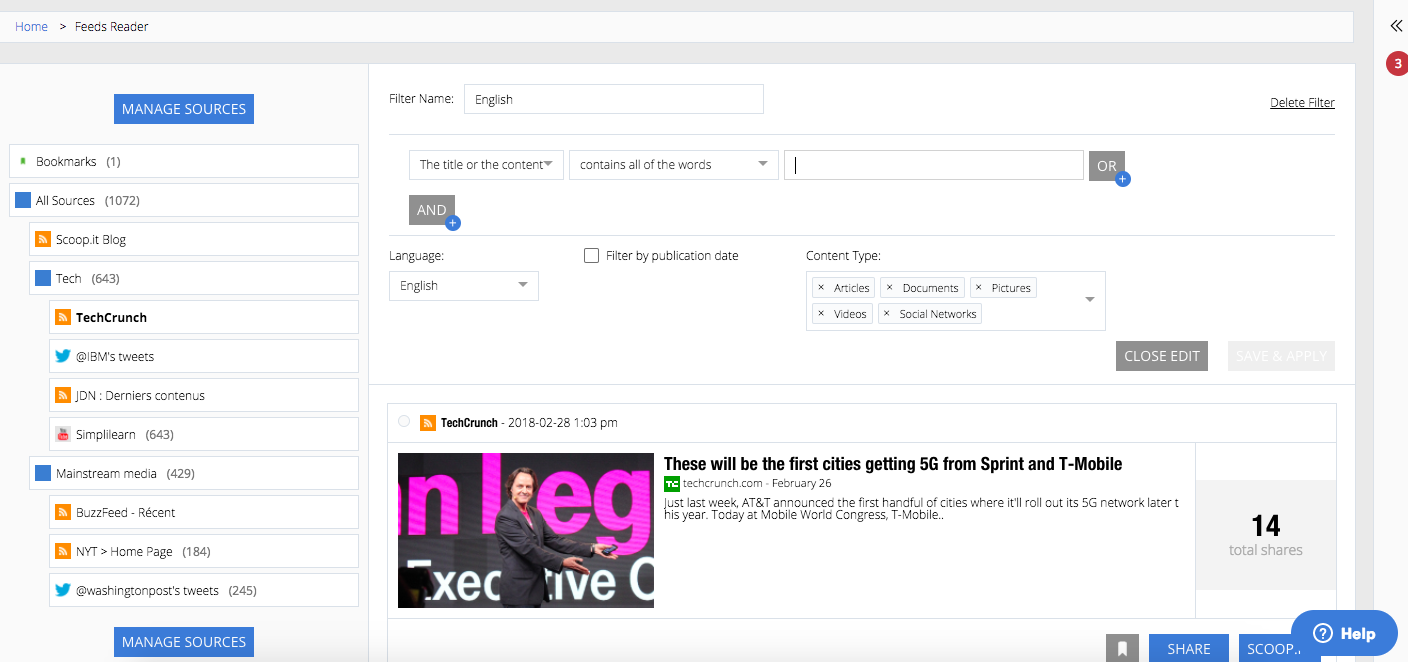Image resolution: width=1408 pixels, height=662 pixels.
Task: Click the Twitter icon beside @washingtonpost's tweets
Action: tap(63, 591)
